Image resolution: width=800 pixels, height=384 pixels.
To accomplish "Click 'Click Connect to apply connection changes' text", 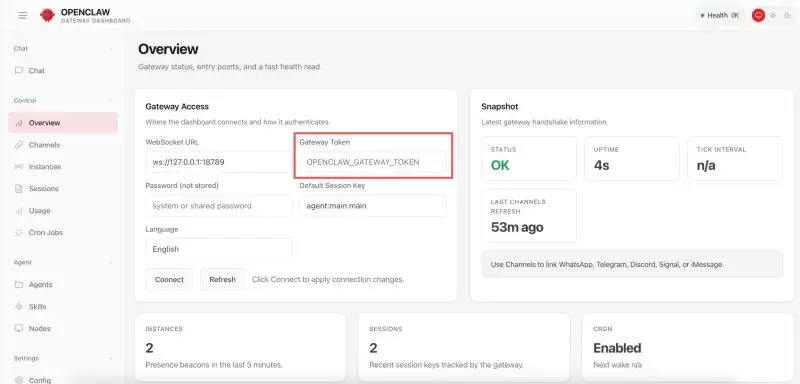I will 328,279.
